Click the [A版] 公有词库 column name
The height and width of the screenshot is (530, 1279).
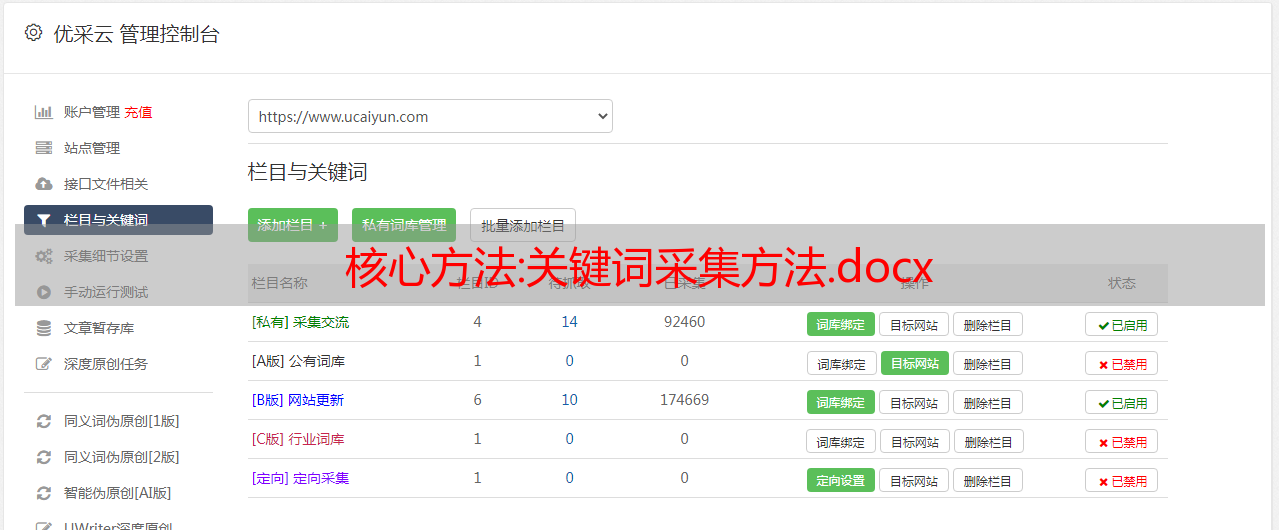(298, 361)
